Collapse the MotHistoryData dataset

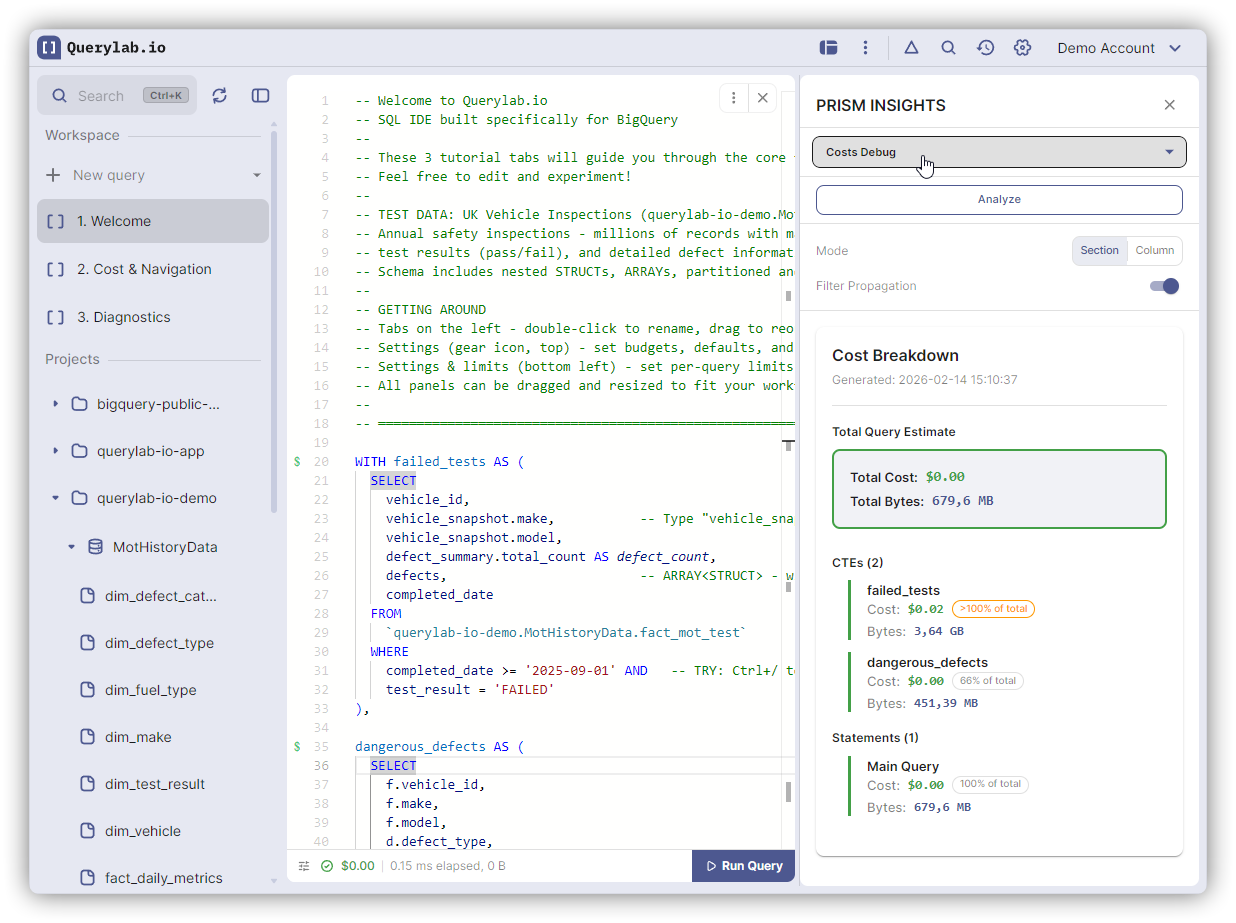coord(71,547)
